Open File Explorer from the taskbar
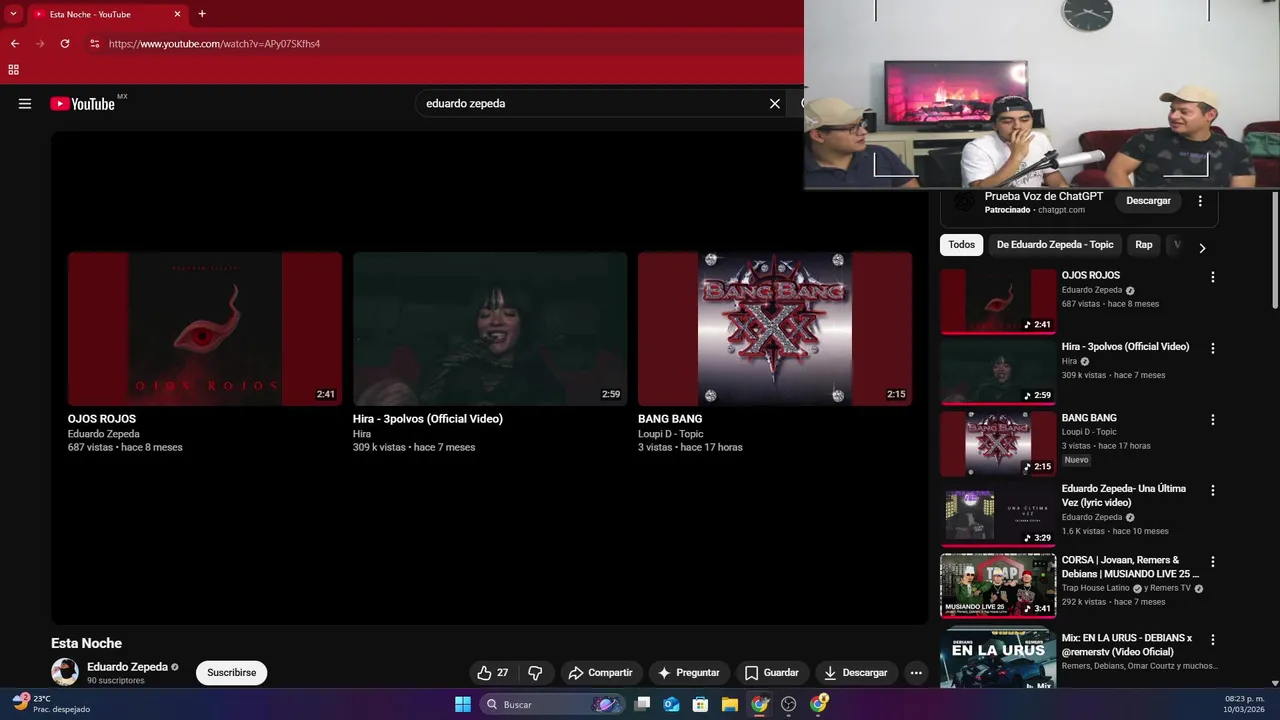1280x720 pixels. pyautogui.click(x=730, y=704)
